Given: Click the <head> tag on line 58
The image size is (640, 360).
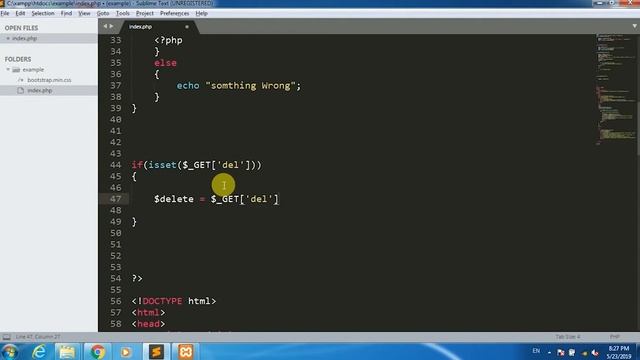Looking at the screenshot, I should pyautogui.click(x=148, y=324).
